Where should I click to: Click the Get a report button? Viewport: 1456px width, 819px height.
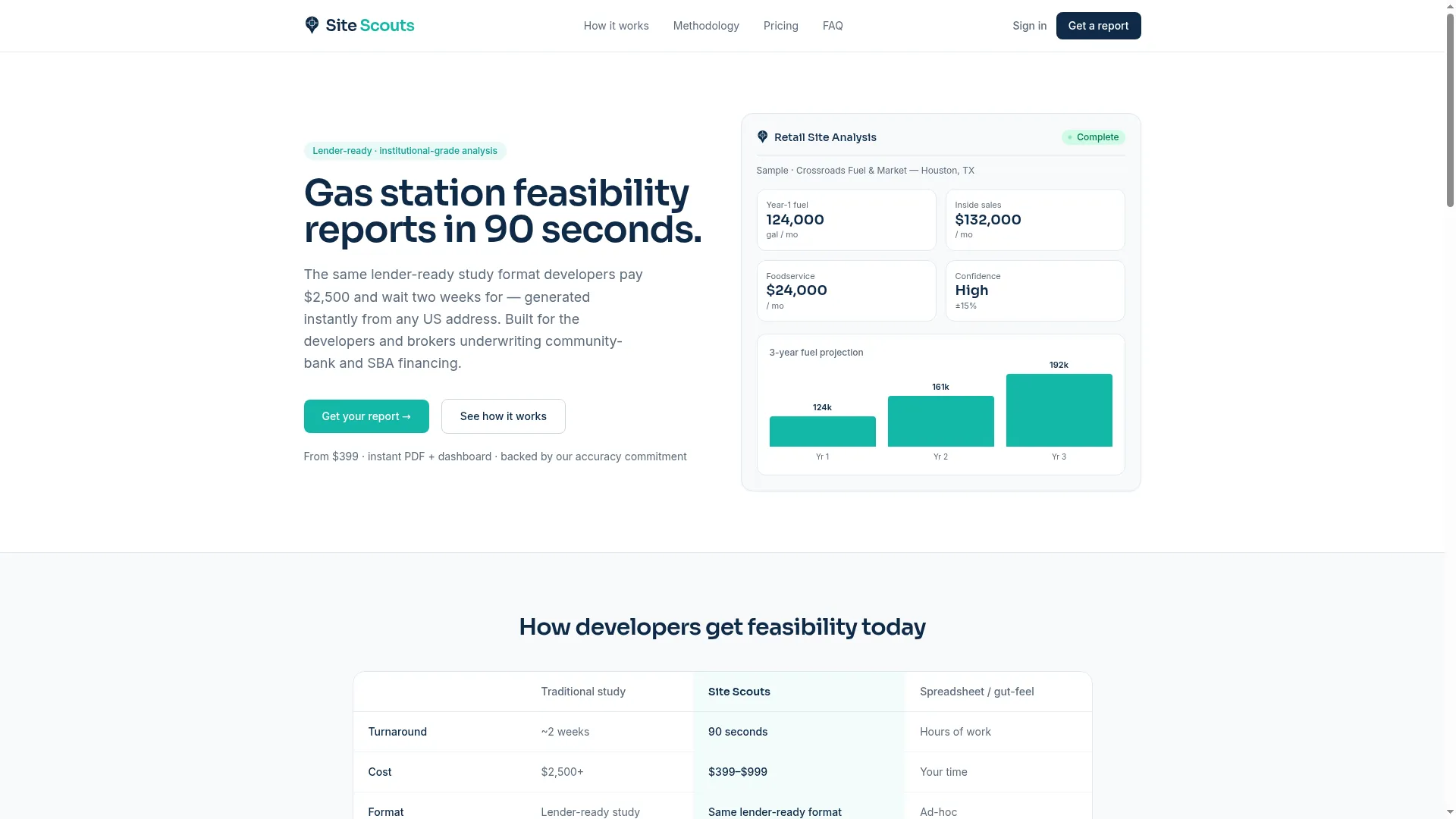(1098, 26)
